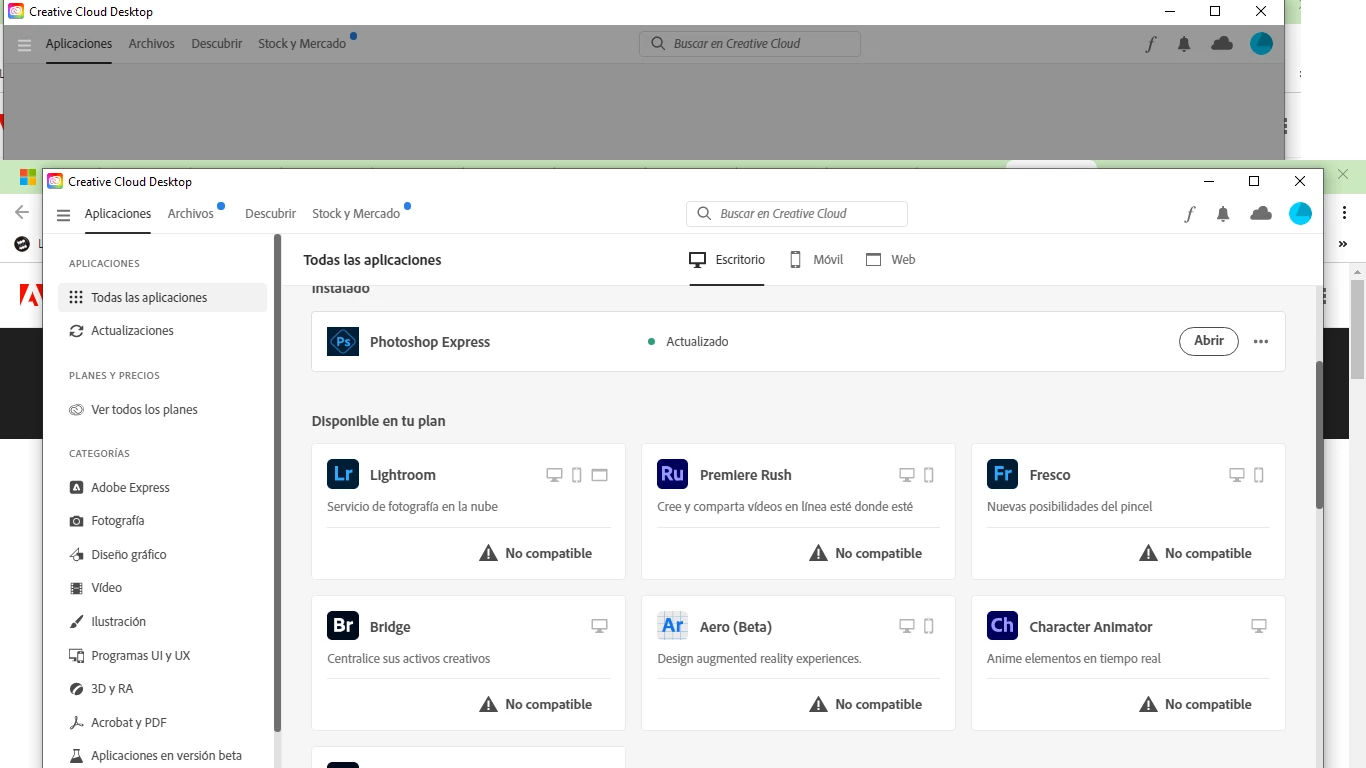
Task: Open fonts via the f icon in front window
Action: (x=1189, y=214)
